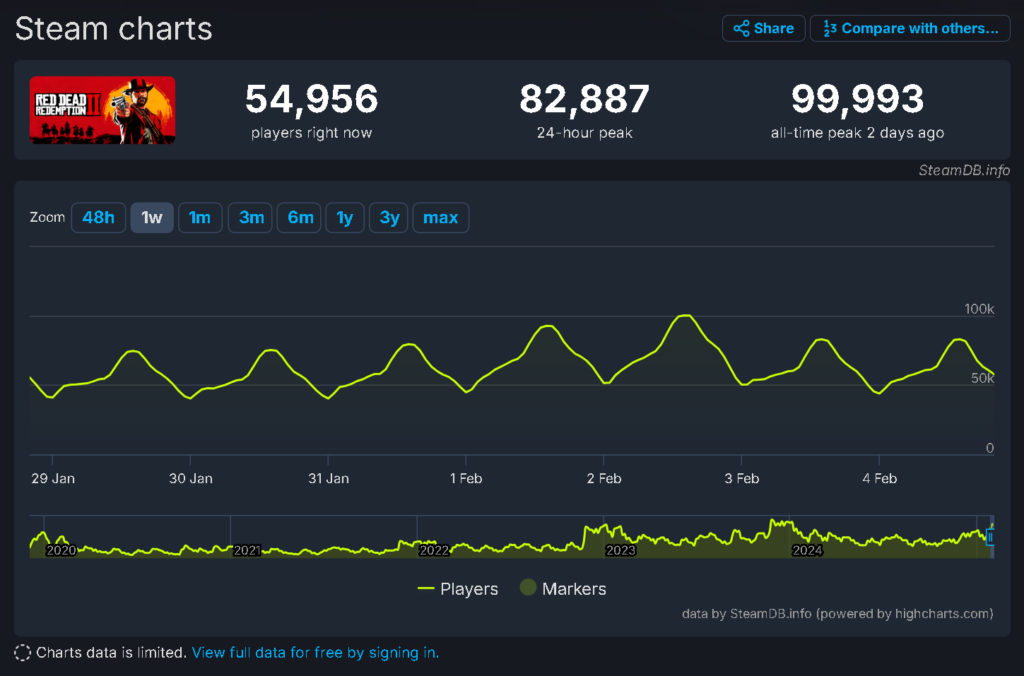Set chart zoom to 1y
The width and height of the screenshot is (1024, 676).
(x=345, y=217)
